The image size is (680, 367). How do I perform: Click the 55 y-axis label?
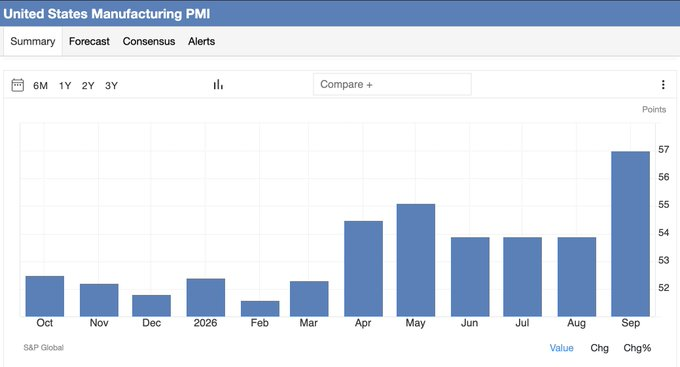(664, 205)
